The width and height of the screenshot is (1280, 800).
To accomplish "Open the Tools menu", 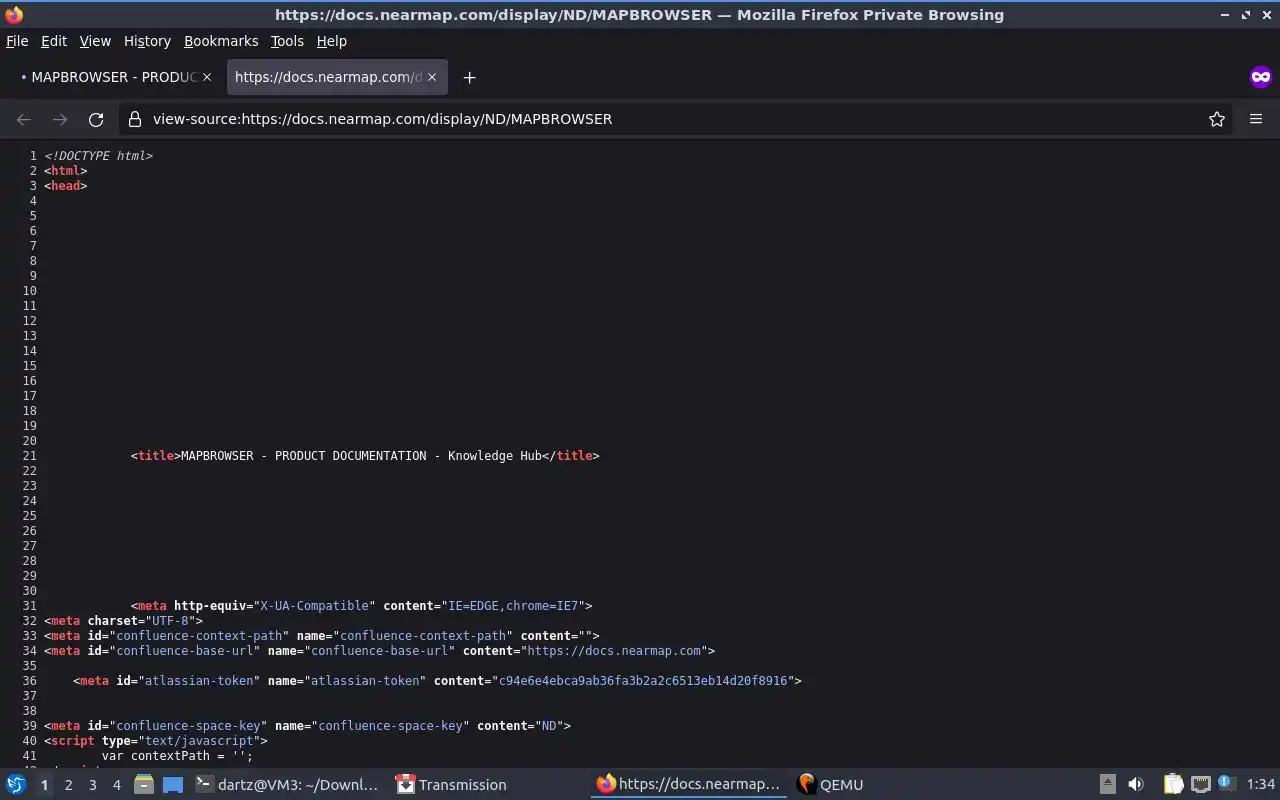I will 287,41.
